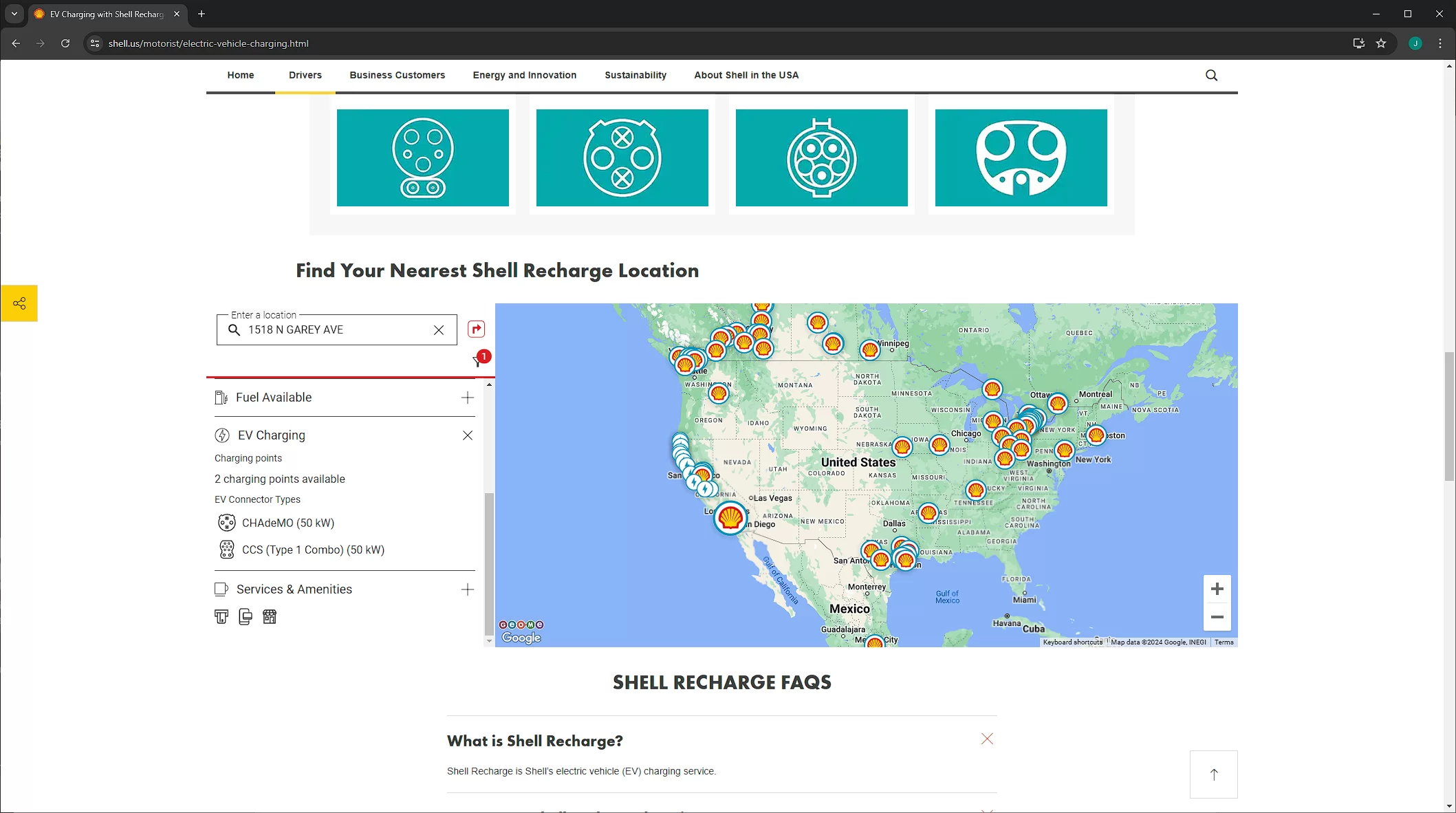Viewport: 1456px width, 813px height.
Task: Open the Sustainability menu item
Action: click(x=635, y=75)
